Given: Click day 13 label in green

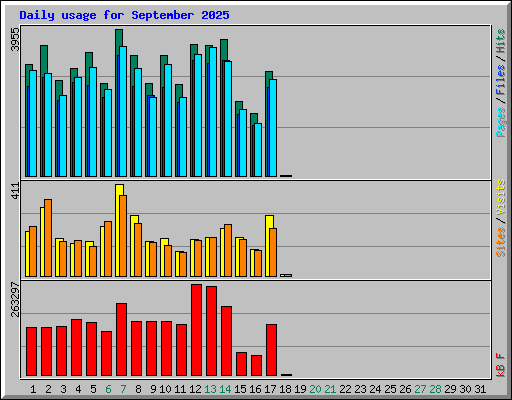Looking at the screenshot, I should 210,389.
